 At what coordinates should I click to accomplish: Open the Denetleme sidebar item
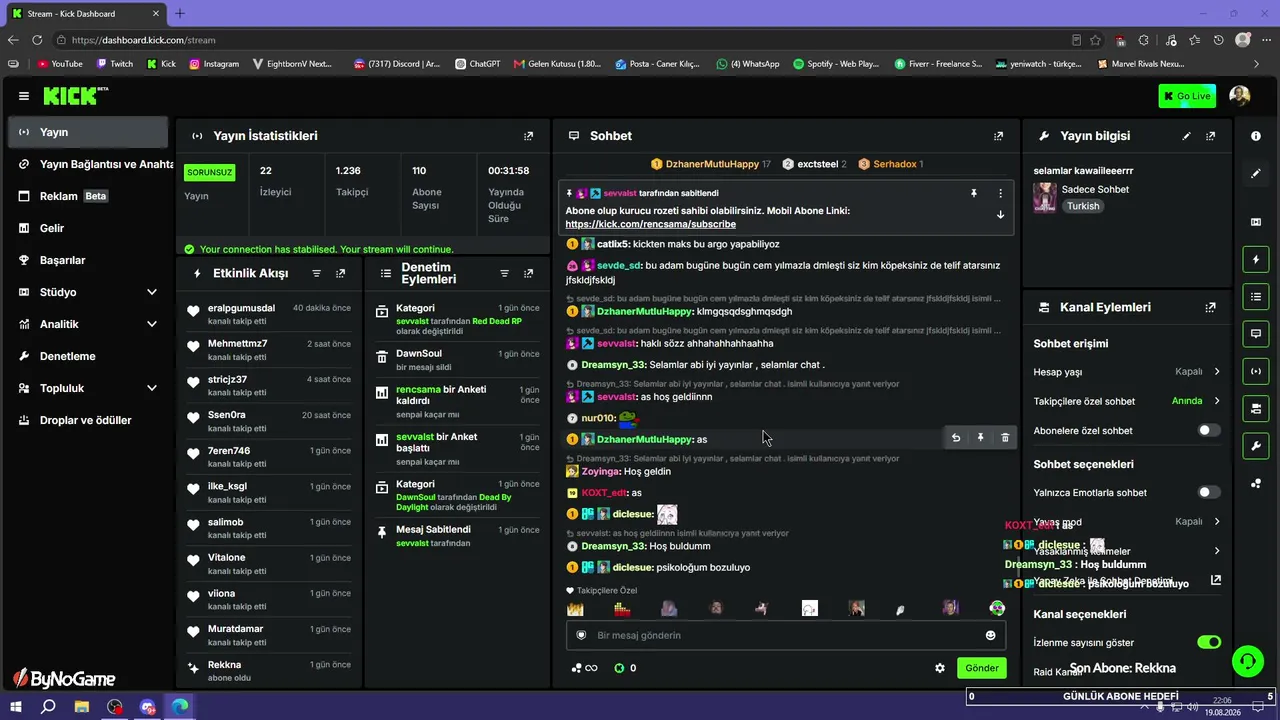coord(88,356)
